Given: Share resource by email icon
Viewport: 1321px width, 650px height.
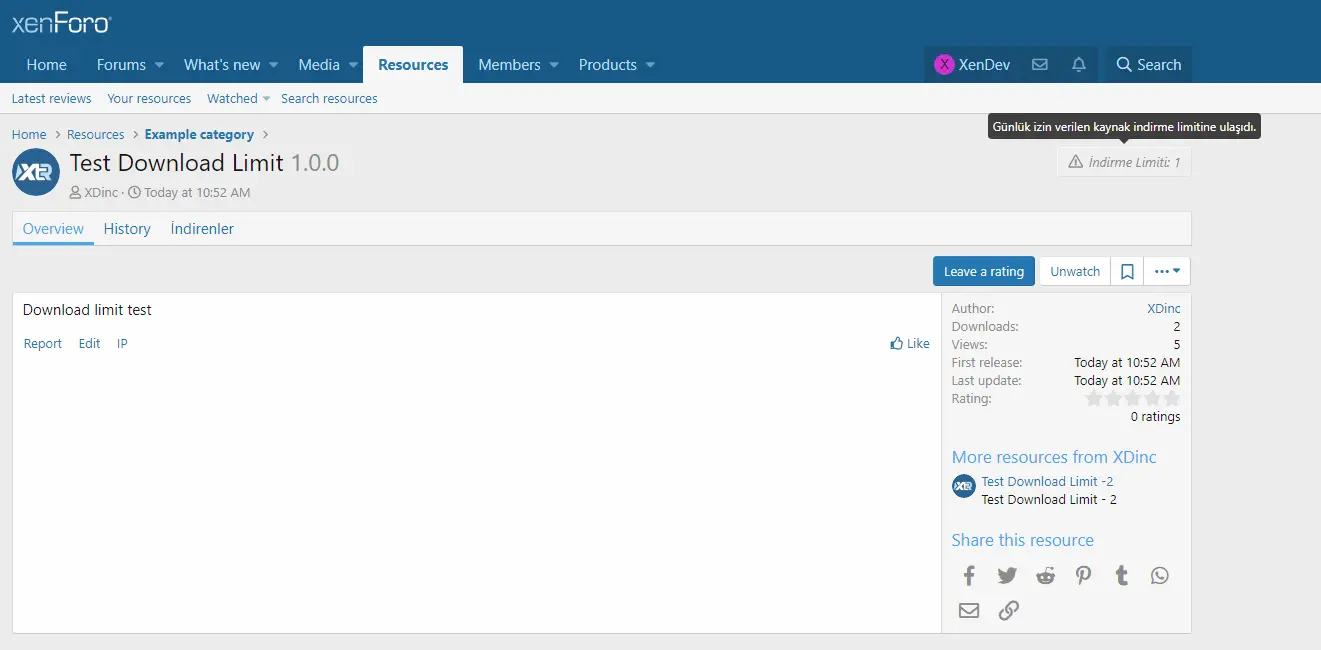Looking at the screenshot, I should click(x=969, y=610).
